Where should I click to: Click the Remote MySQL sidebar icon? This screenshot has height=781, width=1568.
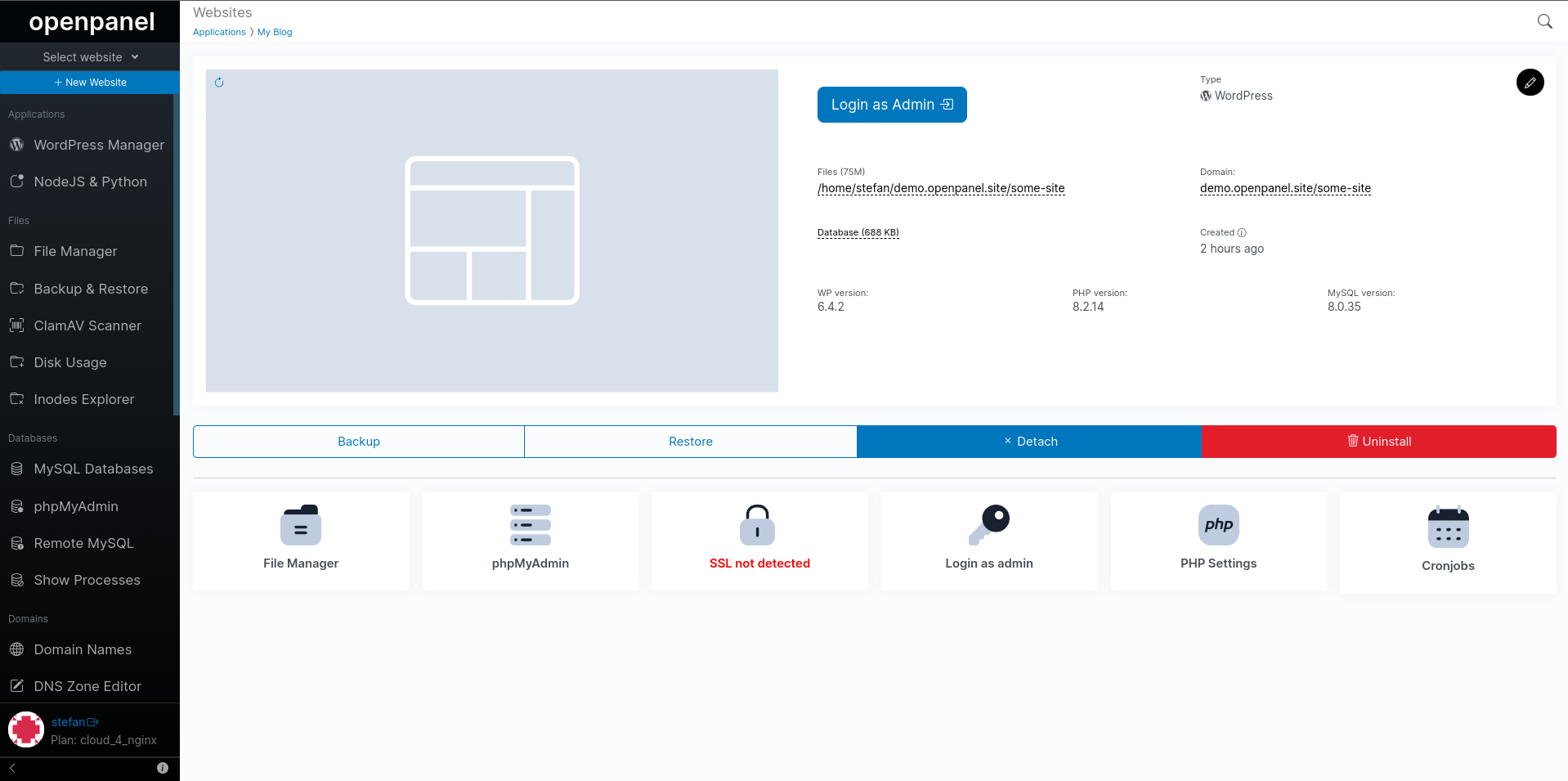pos(16,543)
